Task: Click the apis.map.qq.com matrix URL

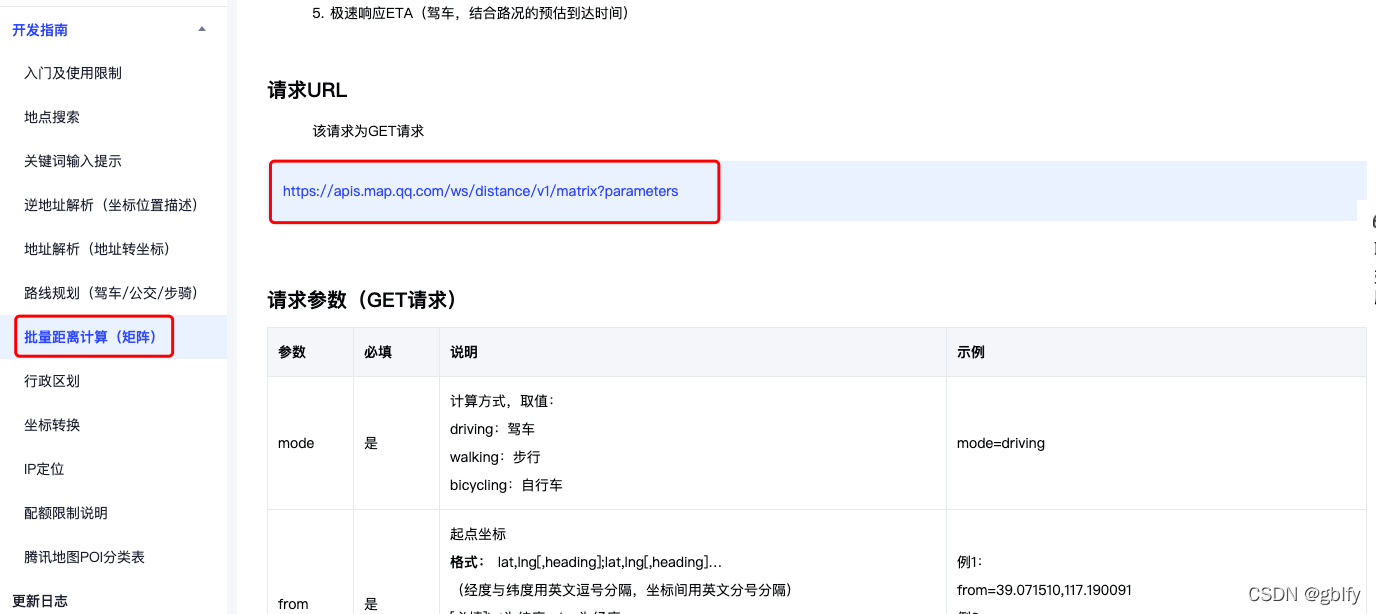Action: pyautogui.click(x=480, y=191)
